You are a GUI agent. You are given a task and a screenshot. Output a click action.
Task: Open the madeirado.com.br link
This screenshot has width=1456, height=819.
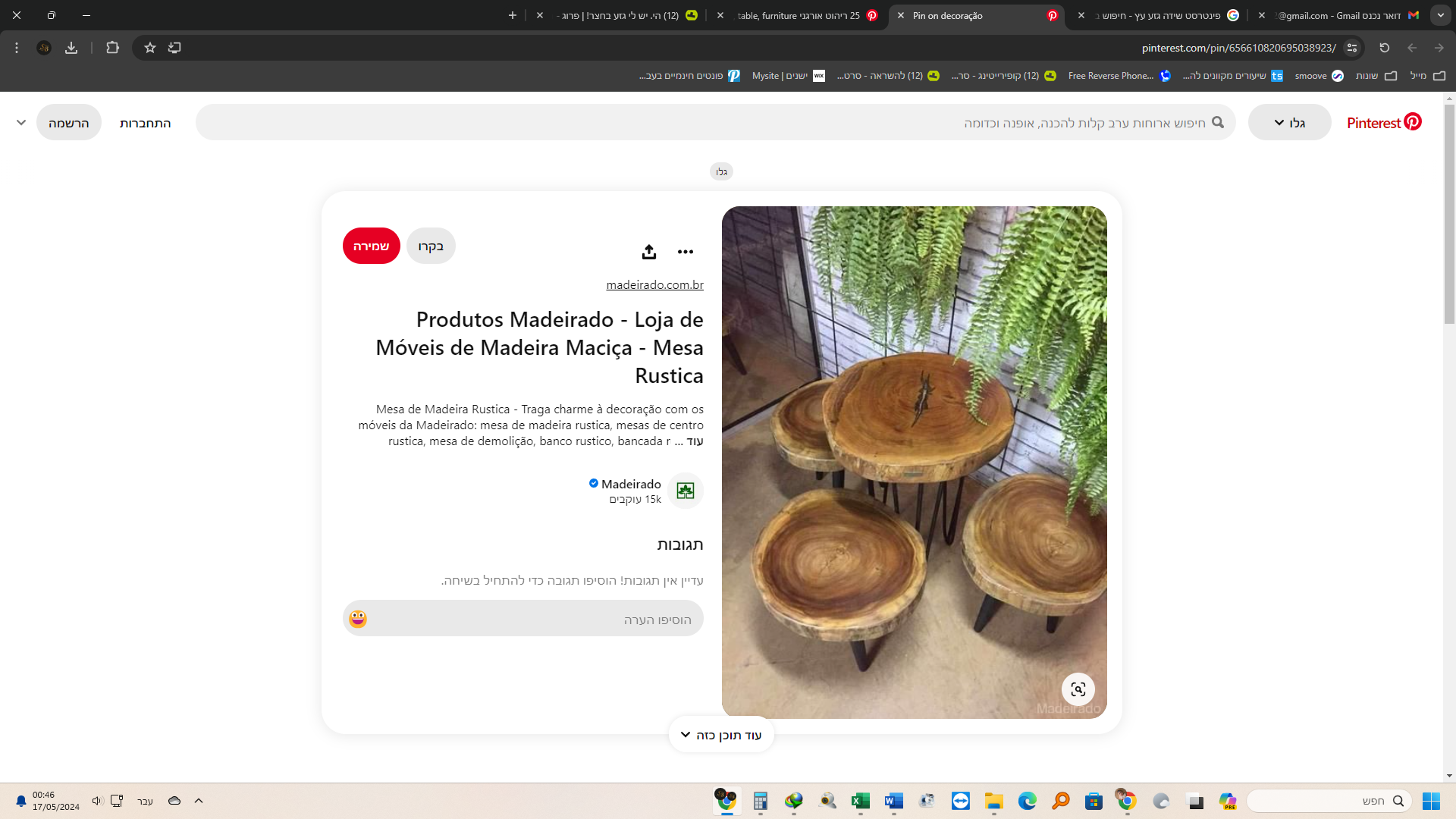pyautogui.click(x=654, y=284)
